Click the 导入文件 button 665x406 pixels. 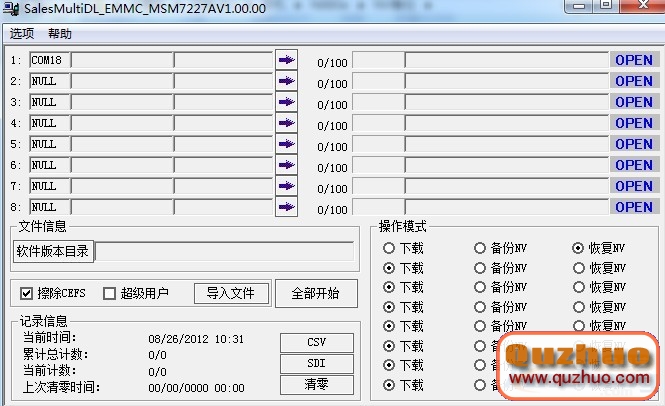click(x=231, y=293)
